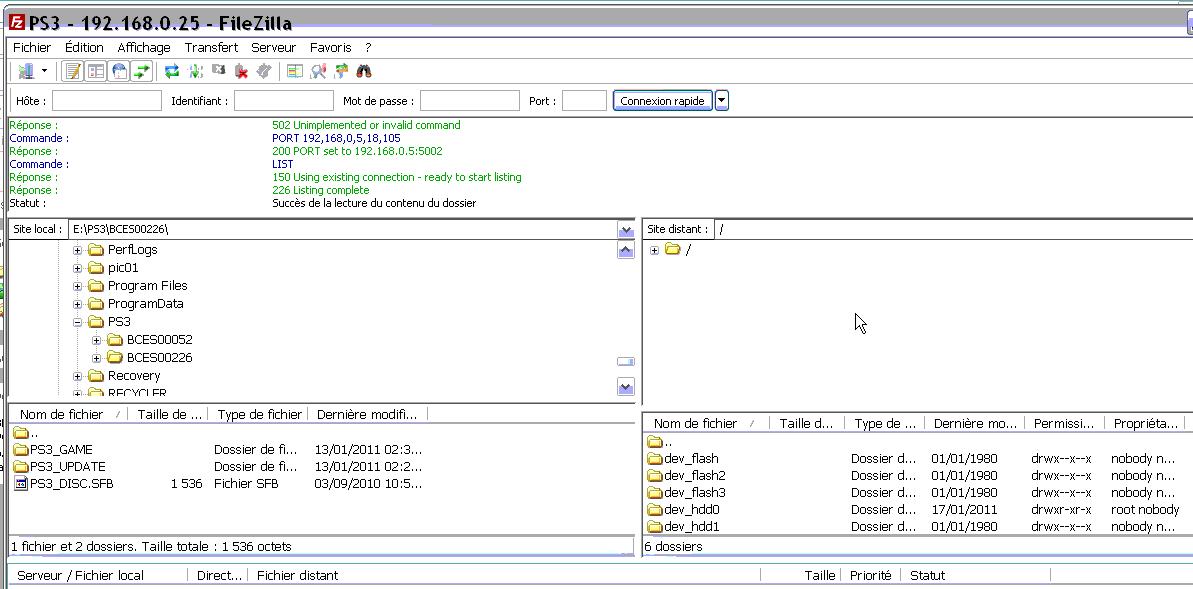The image size is (1193, 589).
Task: Open the Affichage menu
Action: point(144,47)
